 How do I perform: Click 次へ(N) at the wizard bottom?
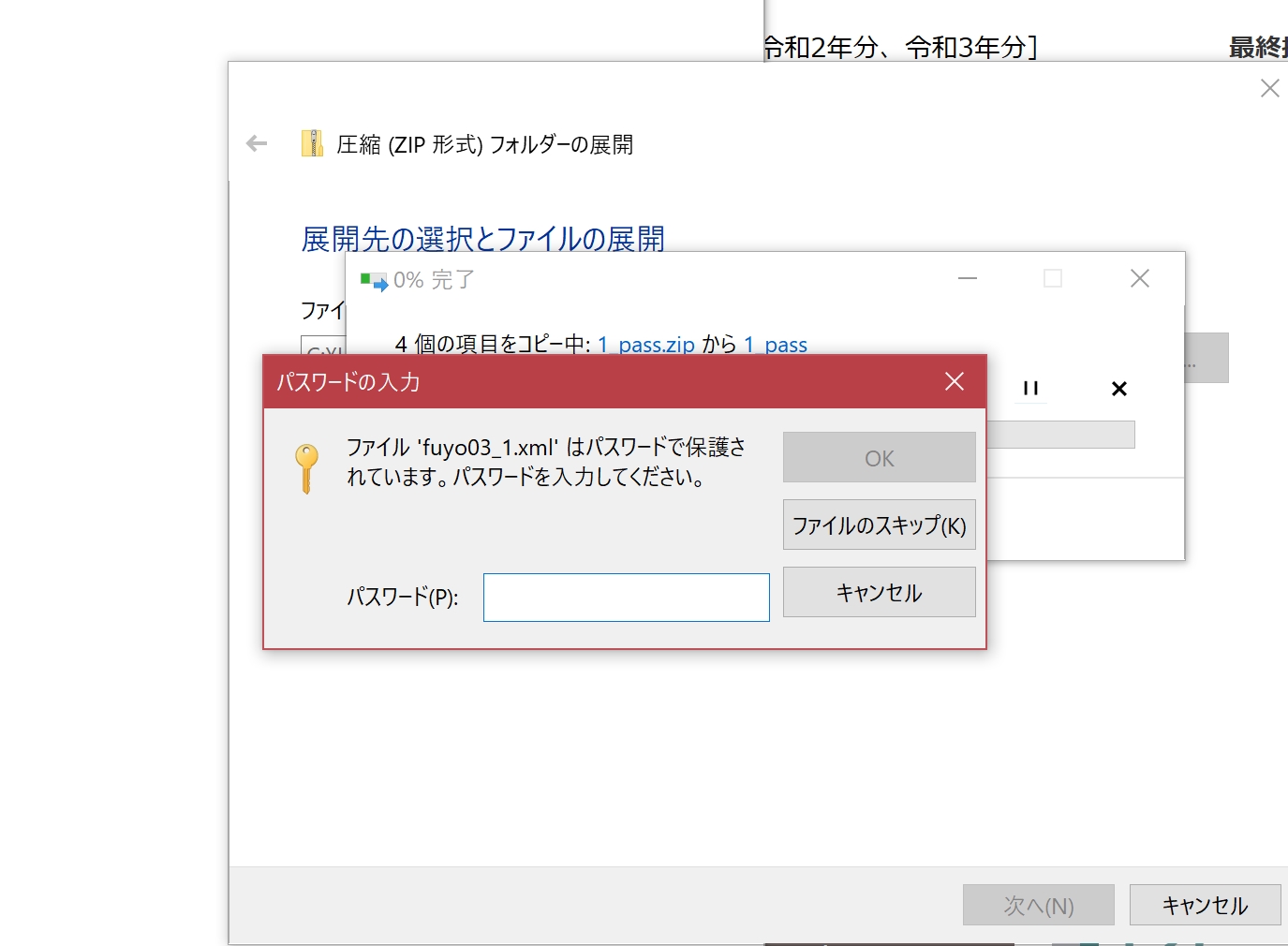1038,906
